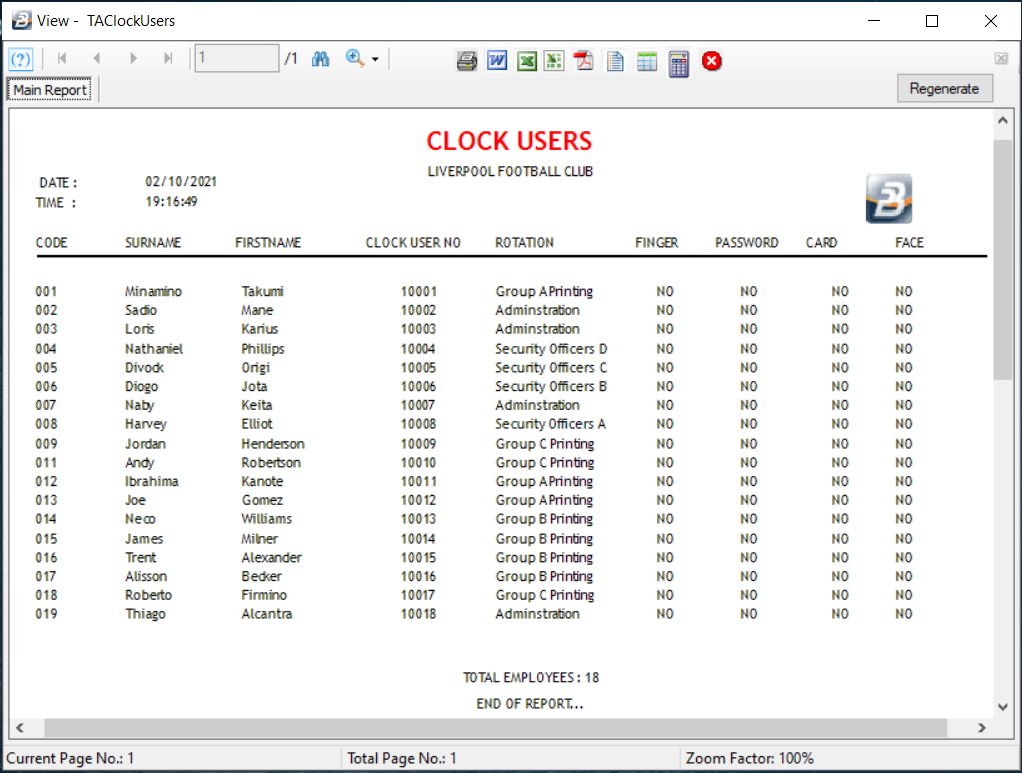This screenshot has height=773, width=1022.
Task: Open the help question mark icon
Action: (21, 60)
